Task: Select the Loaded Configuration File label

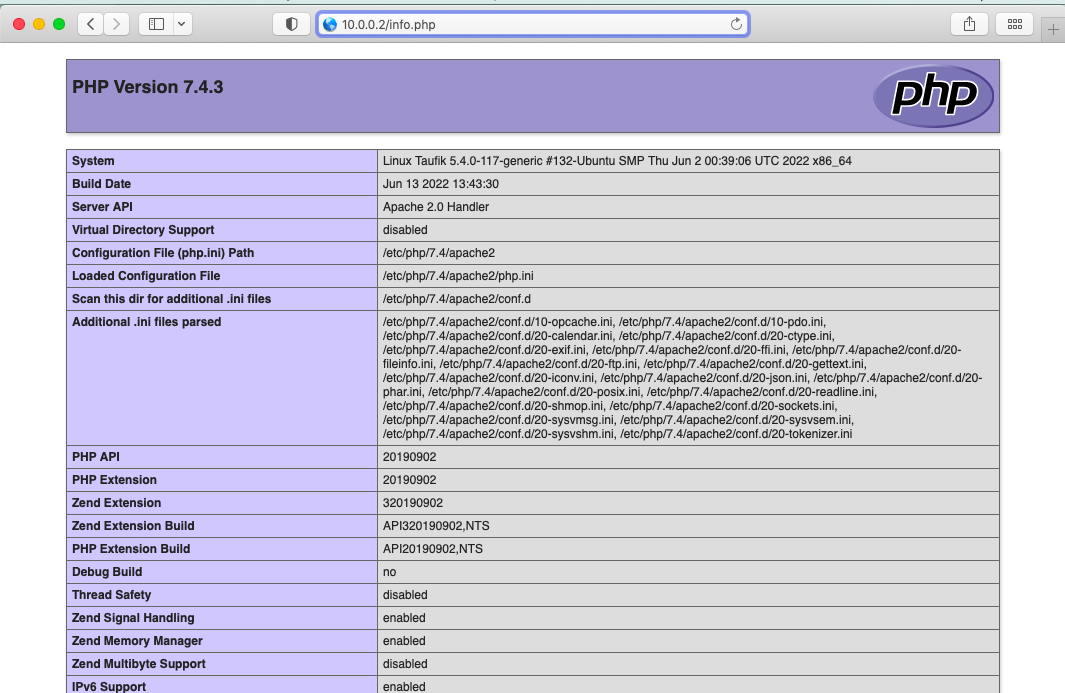Action: click(x=146, y=277)
